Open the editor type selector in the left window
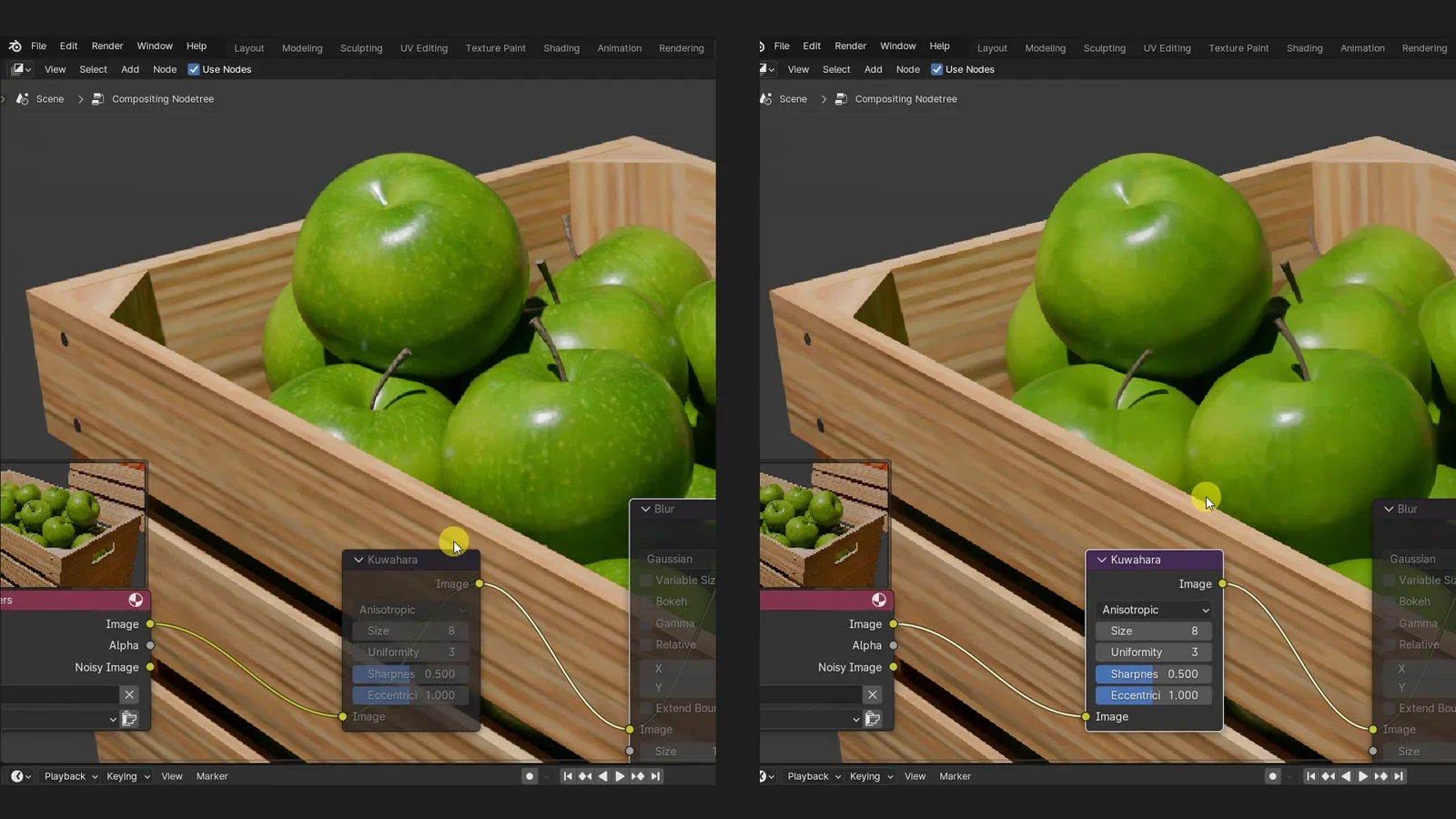The image size is (1456, 819). point(21,69)
